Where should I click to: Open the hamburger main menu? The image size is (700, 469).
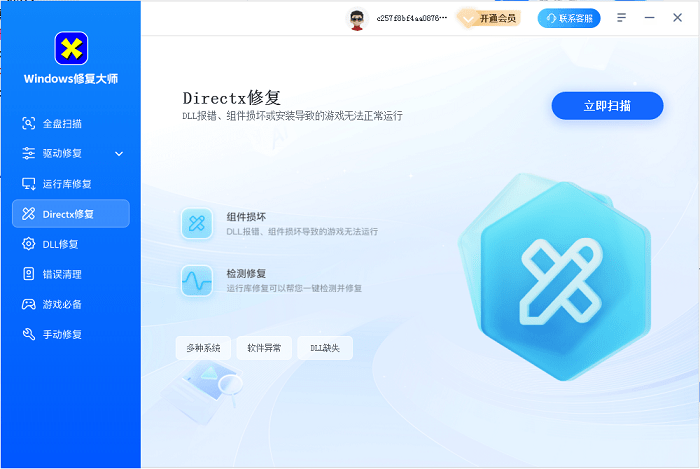[x=622, y=18]
